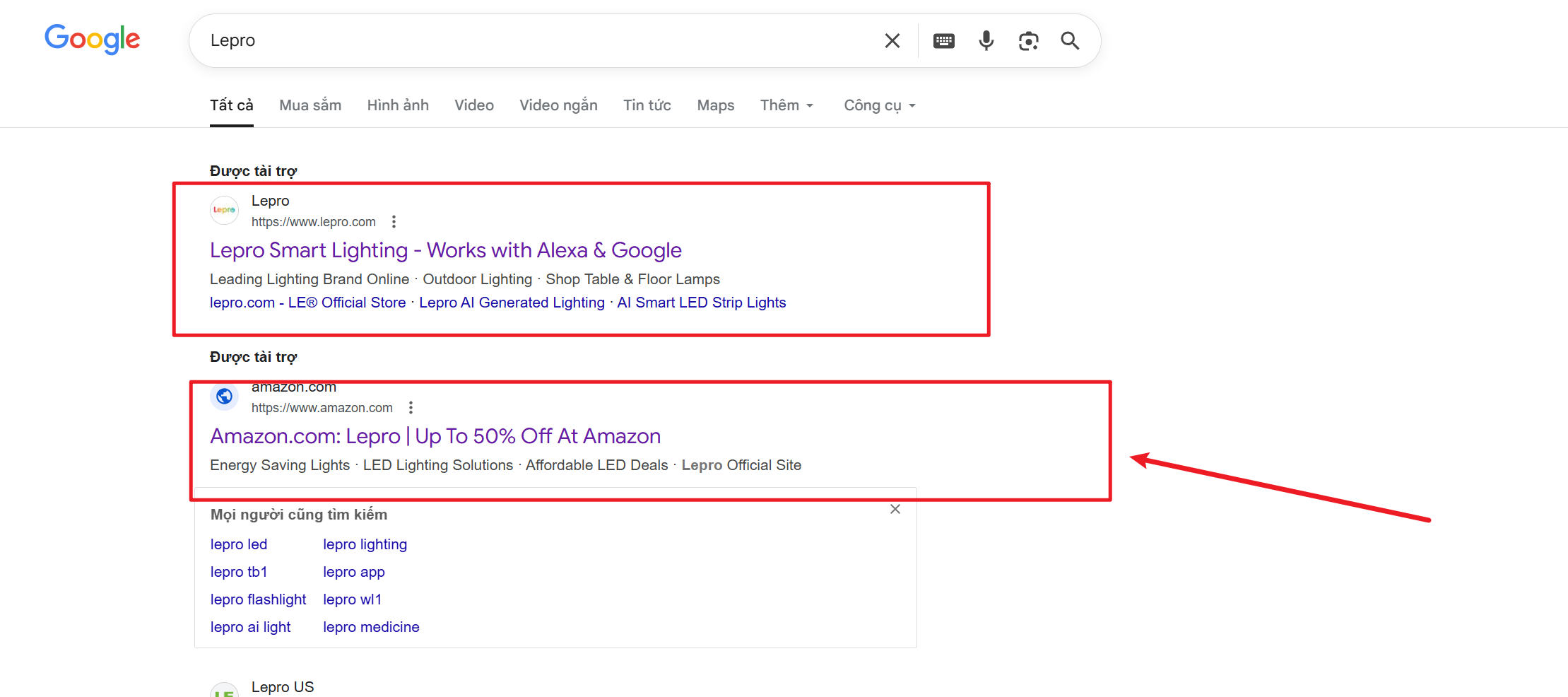Switch to the Mua sắm tab
This screenshot has height=697, width=1568.
pos(310,105)
